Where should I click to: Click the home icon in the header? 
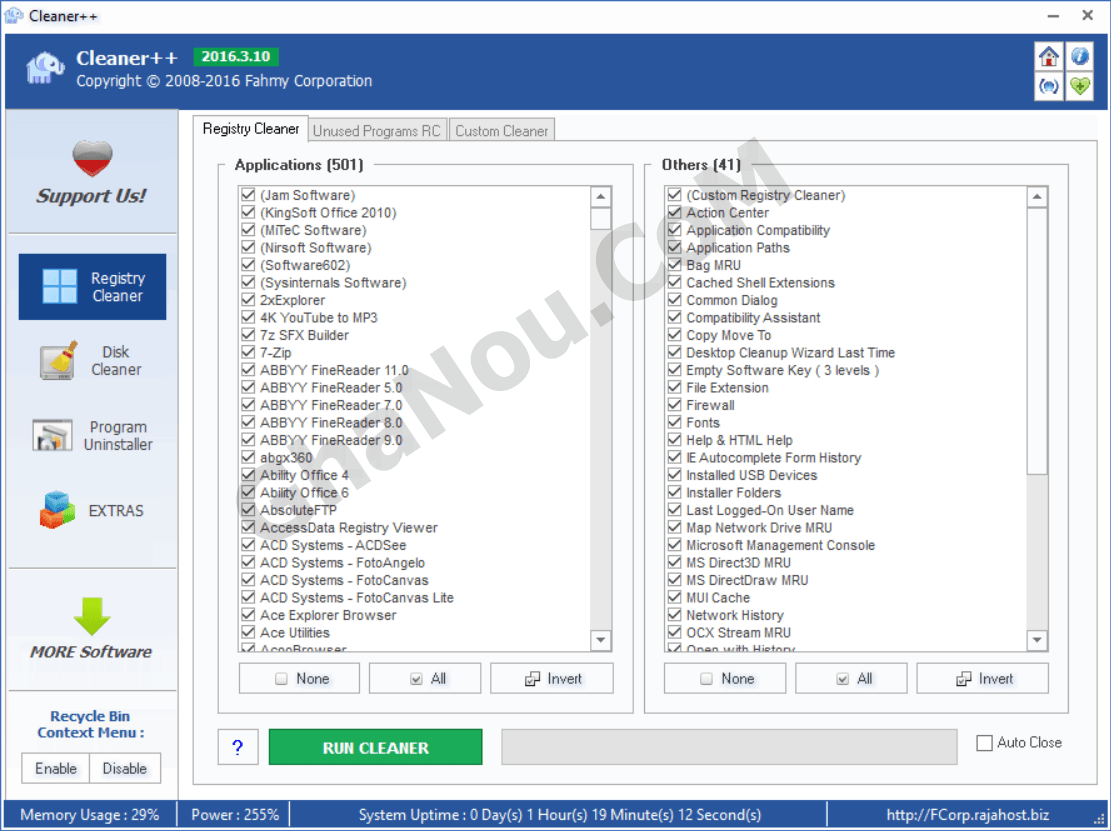pos(1048,56)
